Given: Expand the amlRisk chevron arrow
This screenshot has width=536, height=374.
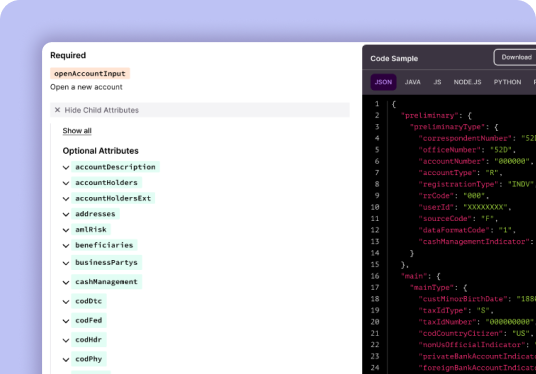Looking at the screenshot, I should click(x=66, y=230).
